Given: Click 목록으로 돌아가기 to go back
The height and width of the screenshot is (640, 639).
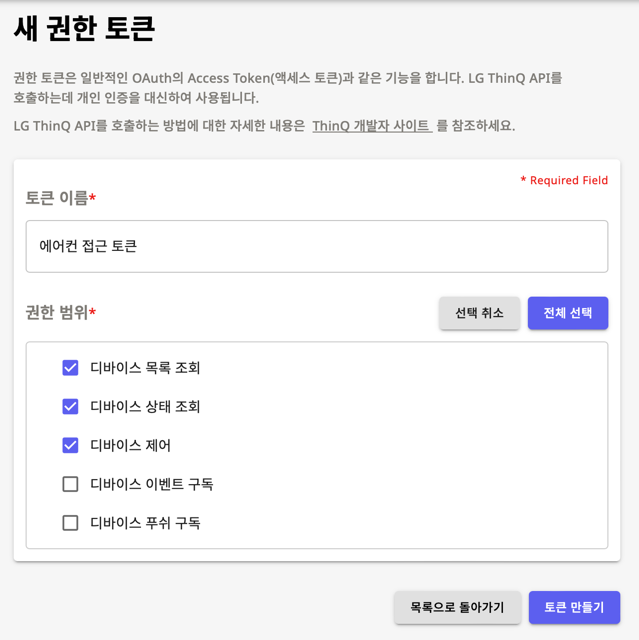Looking at the screenshot, I should click(457, 607).
